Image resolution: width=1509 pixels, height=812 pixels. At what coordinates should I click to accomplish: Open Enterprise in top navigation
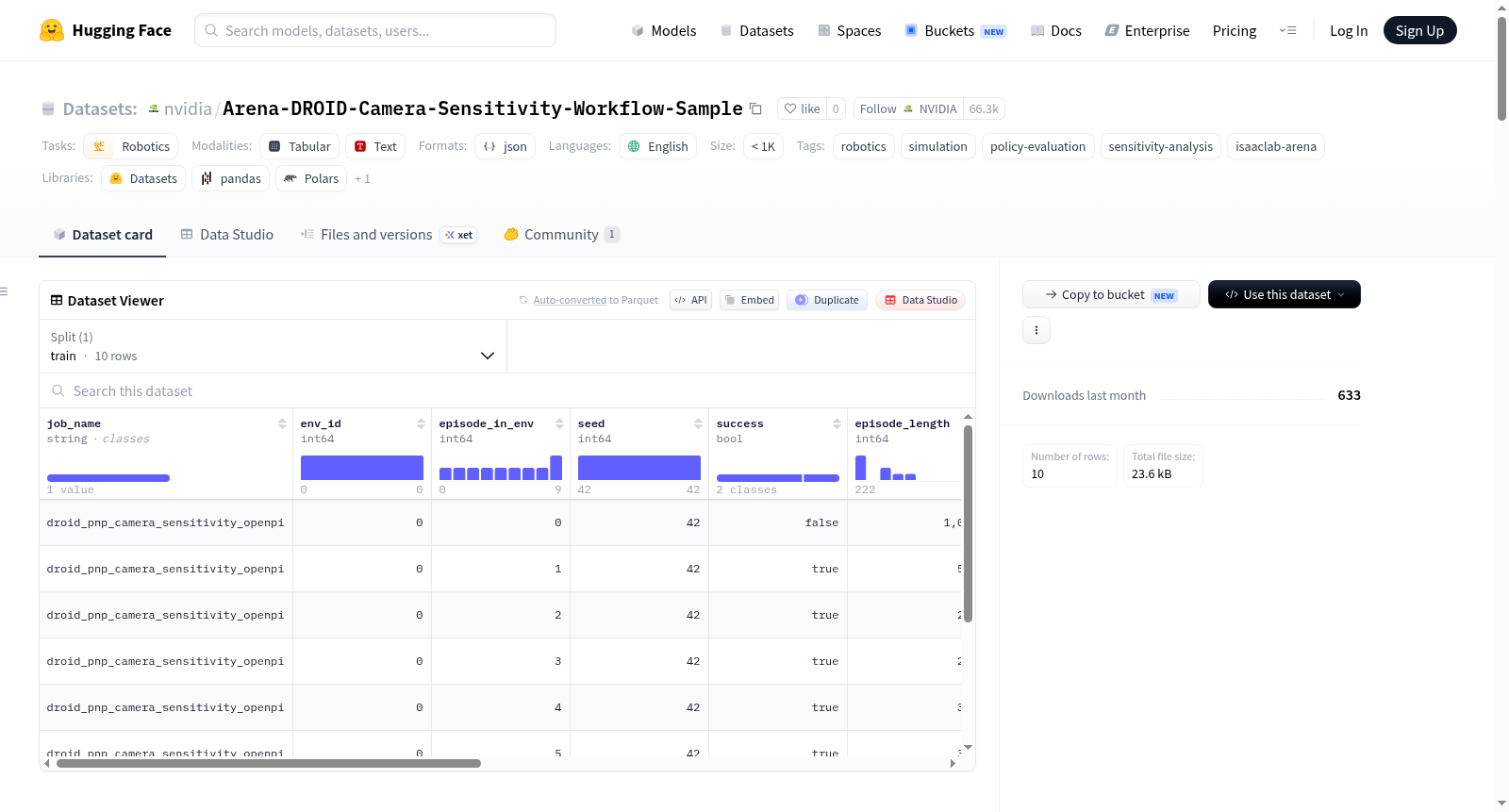point(1147,30)
